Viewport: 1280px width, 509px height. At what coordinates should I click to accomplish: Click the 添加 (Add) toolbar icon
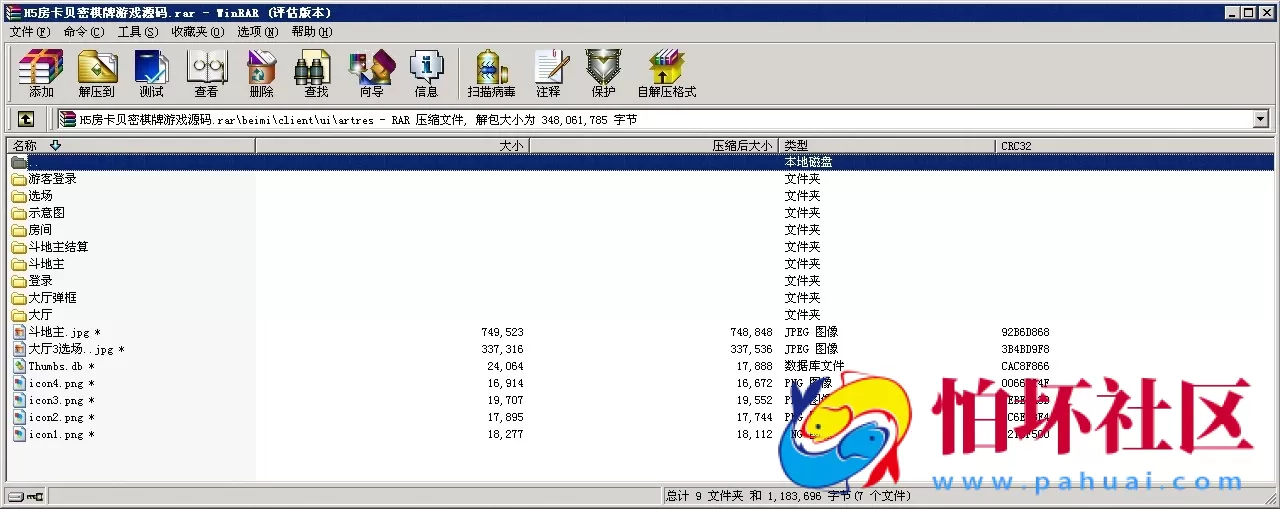(x=41, y=73)
